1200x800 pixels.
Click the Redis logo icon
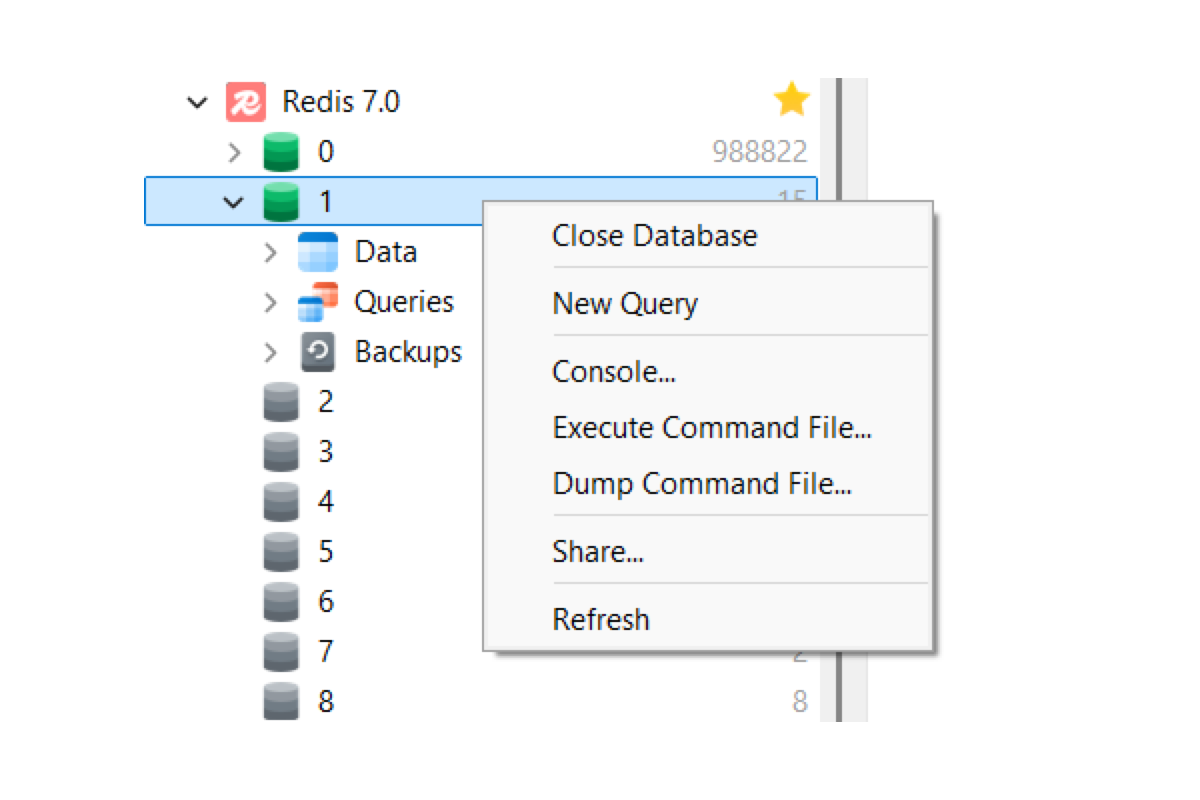245,101
